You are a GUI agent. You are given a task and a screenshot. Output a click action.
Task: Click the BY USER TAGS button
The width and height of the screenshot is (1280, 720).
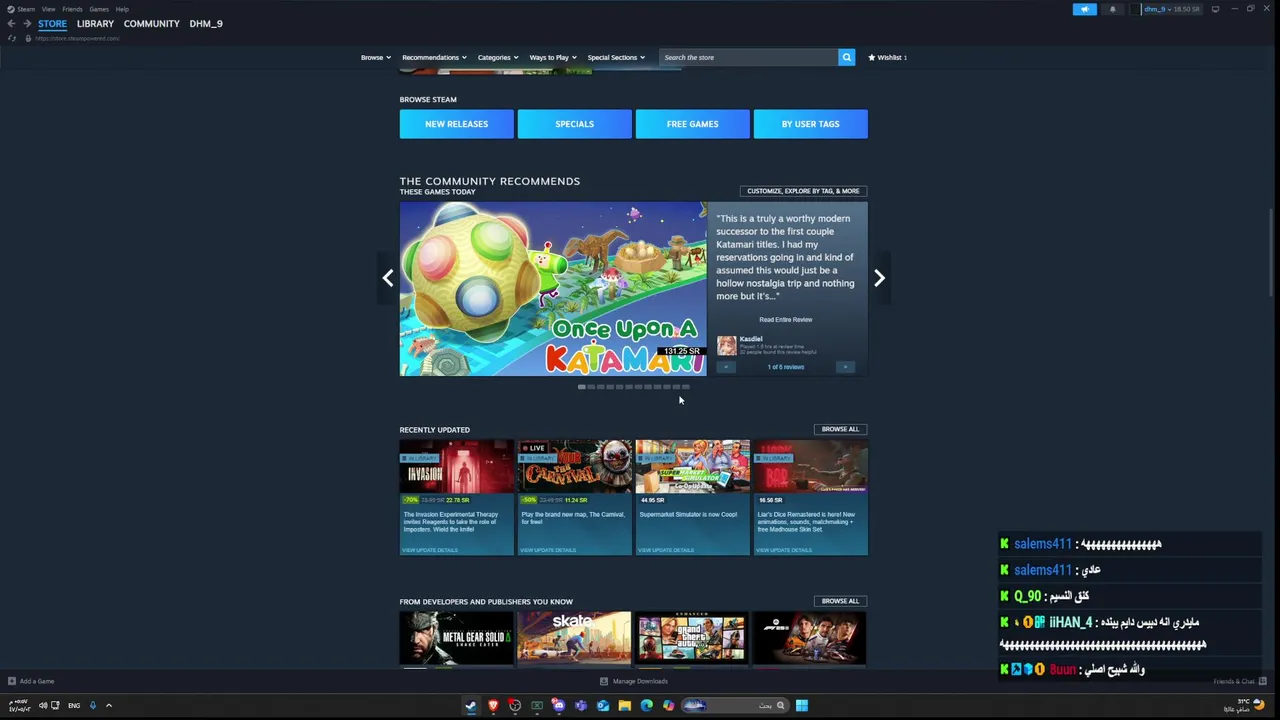[x=810, y=124]
